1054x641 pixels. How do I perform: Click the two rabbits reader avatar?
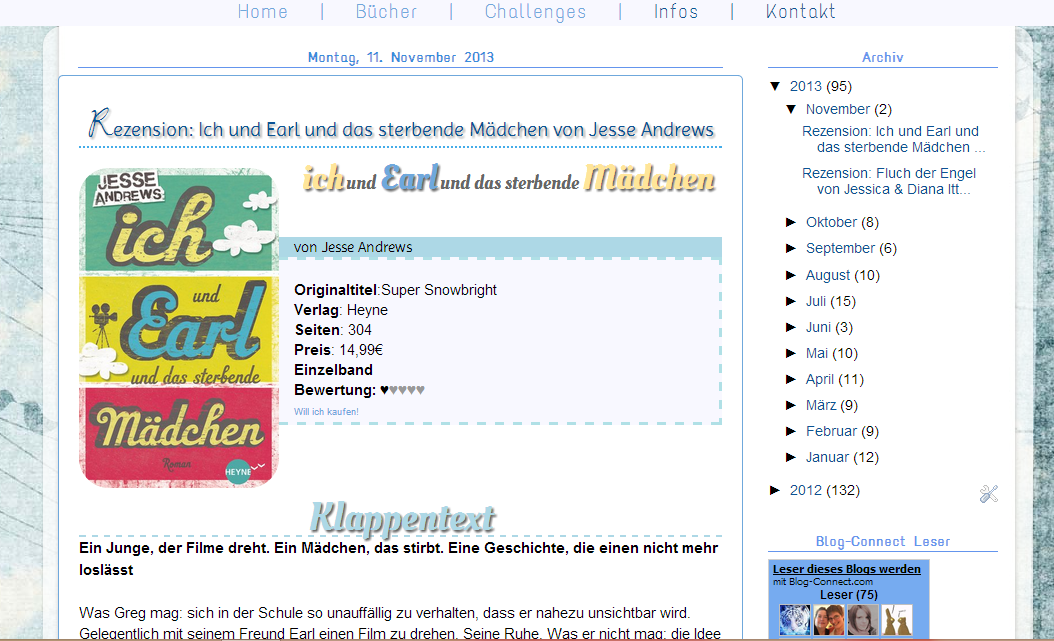point(897,619)
